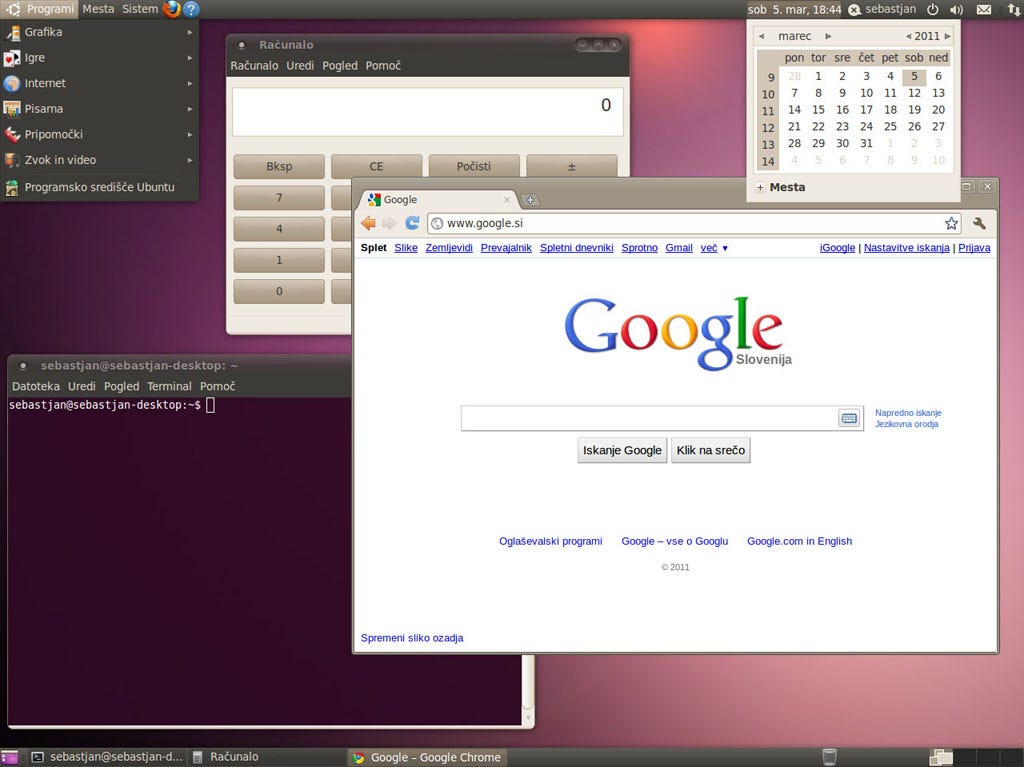
Task: Click the user status icon beside sebastjan
Action: [854, 10]
